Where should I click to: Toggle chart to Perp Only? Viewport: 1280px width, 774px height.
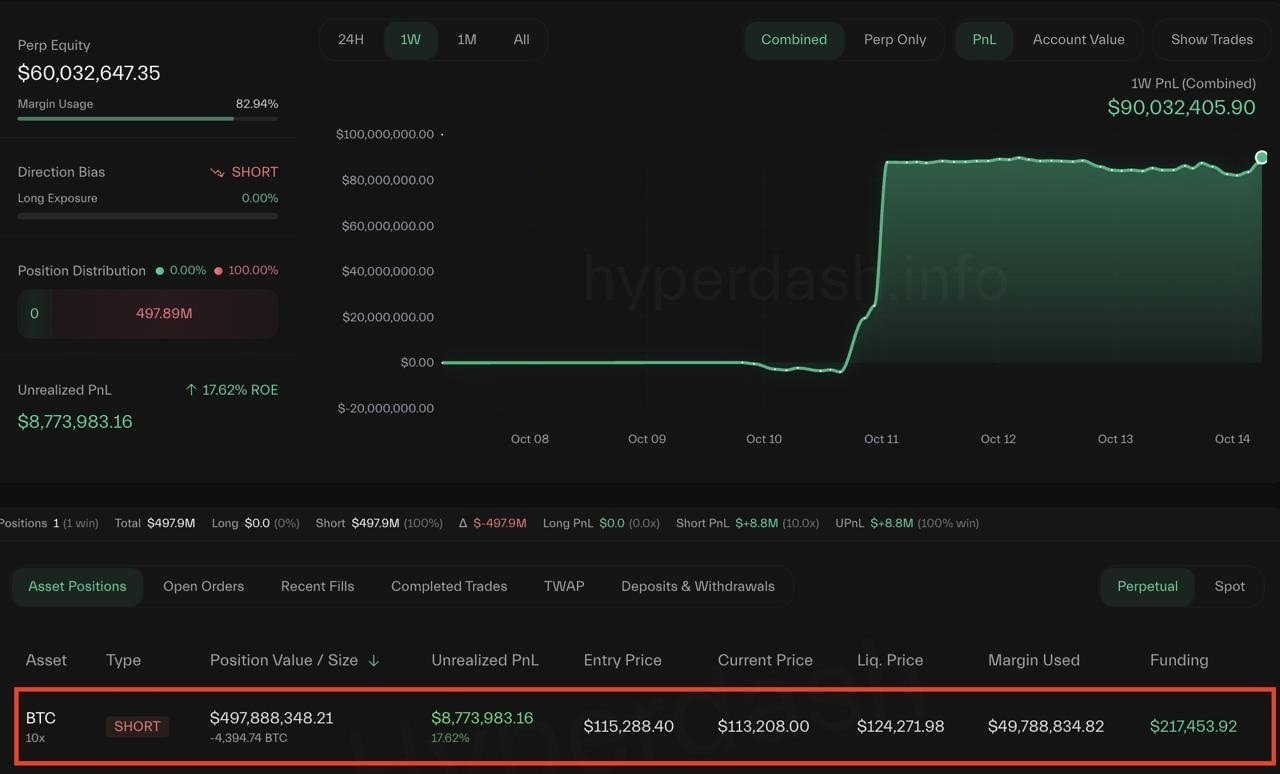(895, 40)
